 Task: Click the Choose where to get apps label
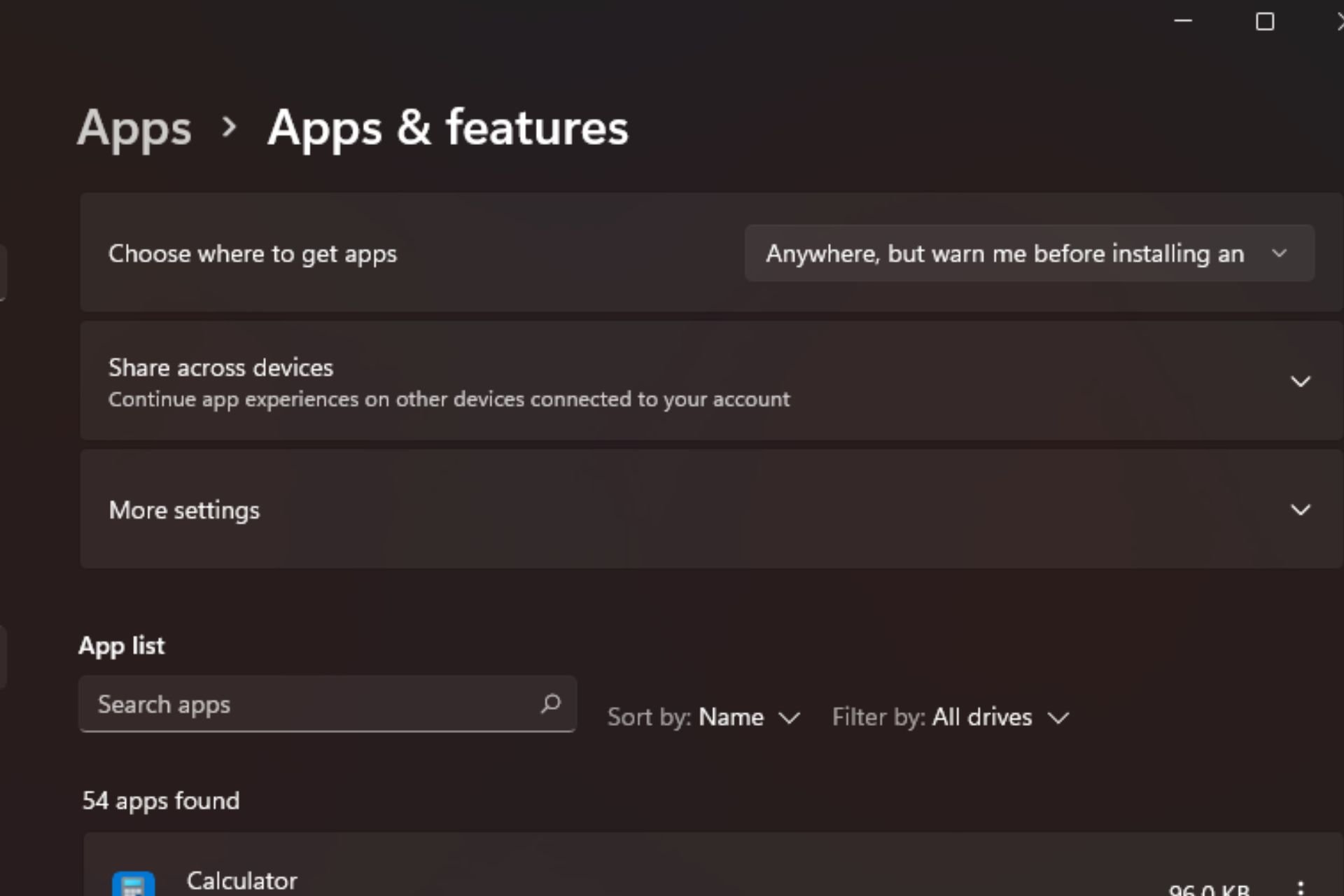(252, 253)
